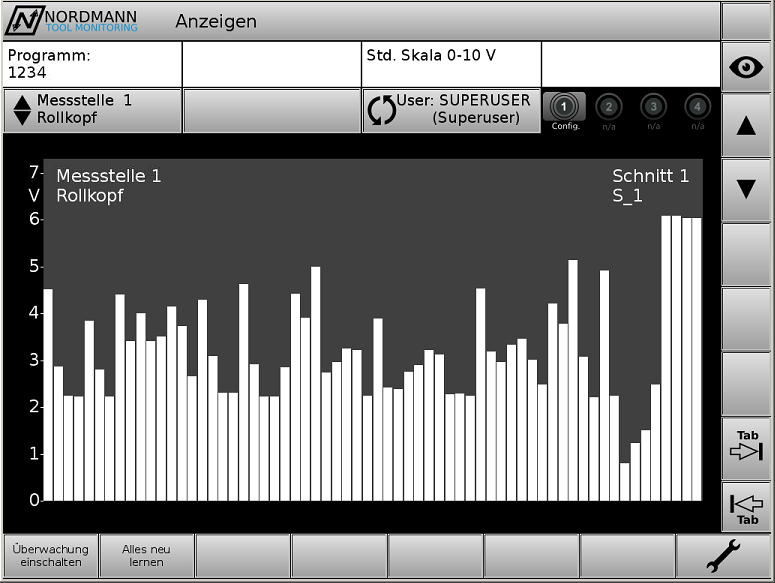775x583 pixels.
Task: Open the wrench settings tool
Action: (723, 556)
